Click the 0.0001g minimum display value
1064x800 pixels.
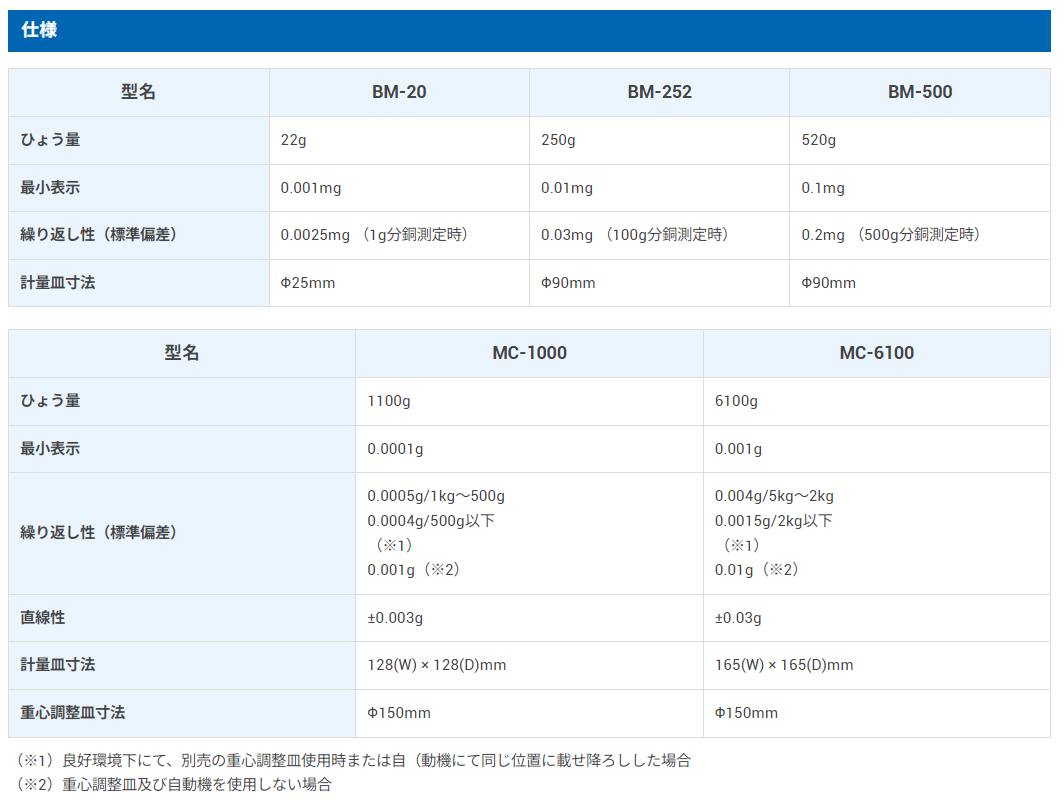click(x=395, y=449)
